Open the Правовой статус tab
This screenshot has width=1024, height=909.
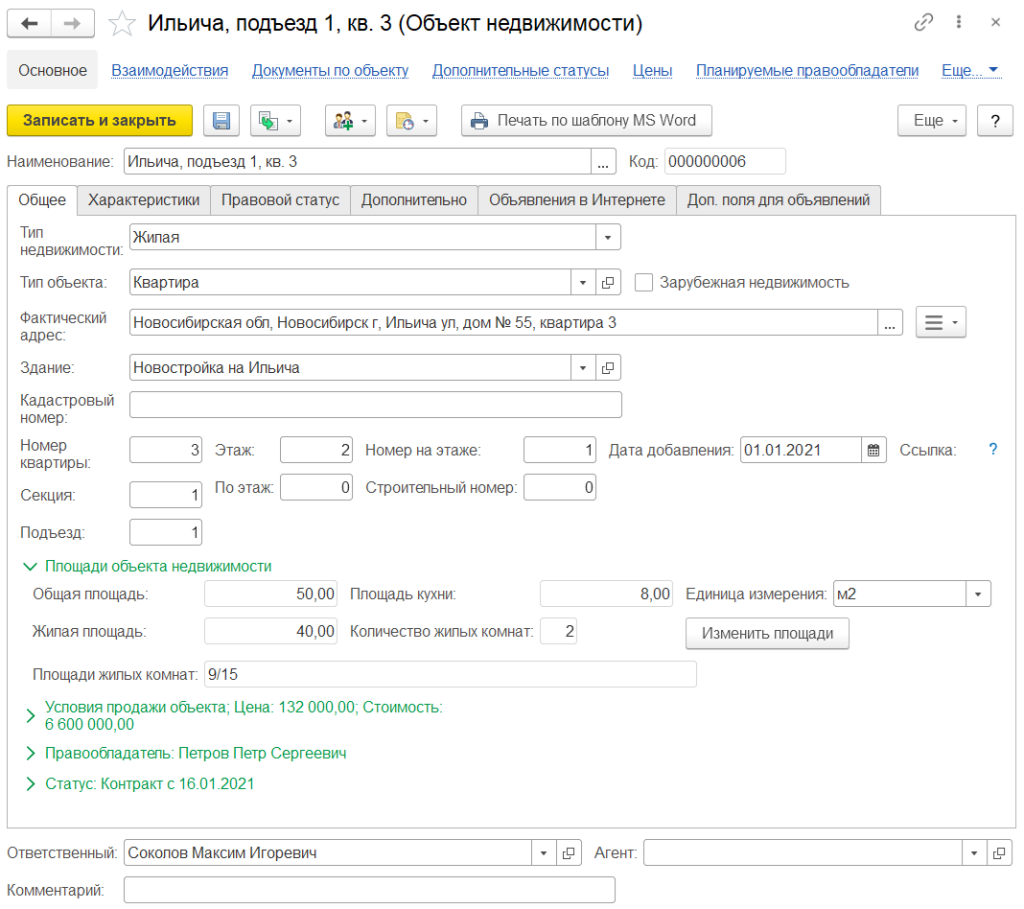[x=280, y=200]
